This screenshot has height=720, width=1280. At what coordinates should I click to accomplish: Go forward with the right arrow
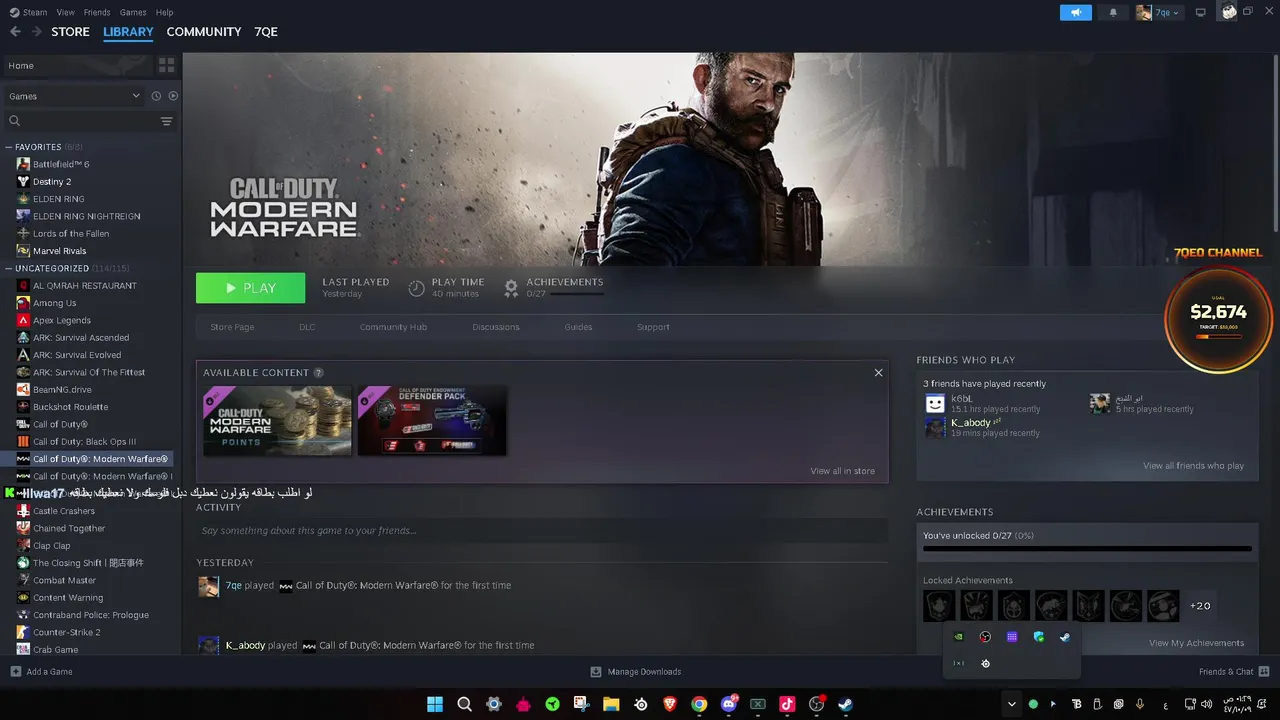pos(37,32)
